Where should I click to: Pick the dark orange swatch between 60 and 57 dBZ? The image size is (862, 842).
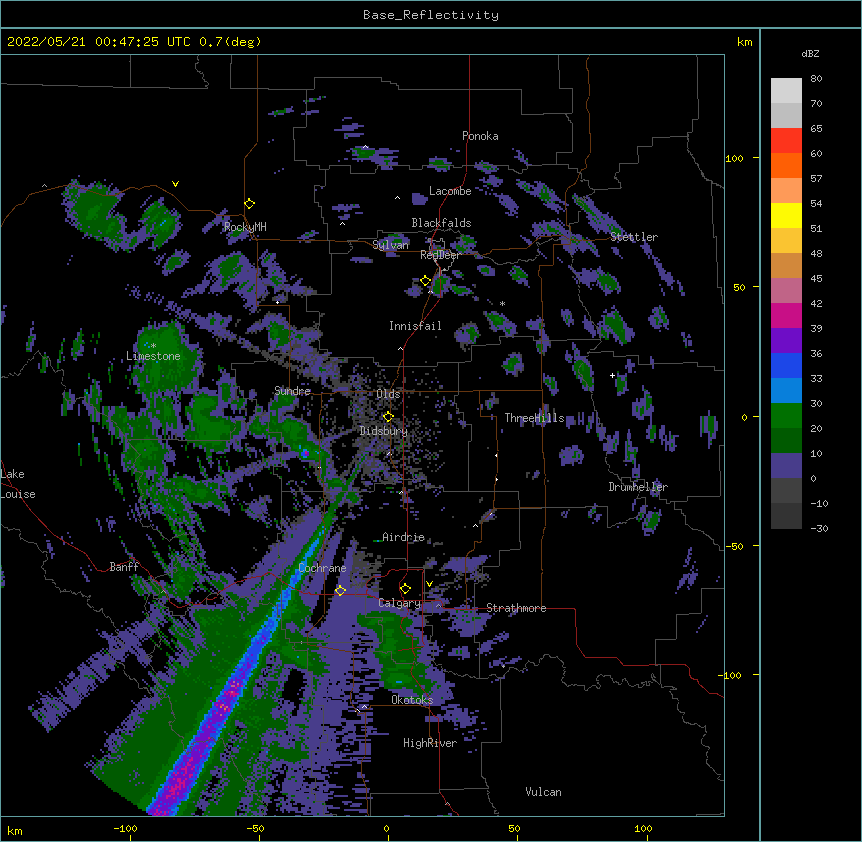coord(786,166)
